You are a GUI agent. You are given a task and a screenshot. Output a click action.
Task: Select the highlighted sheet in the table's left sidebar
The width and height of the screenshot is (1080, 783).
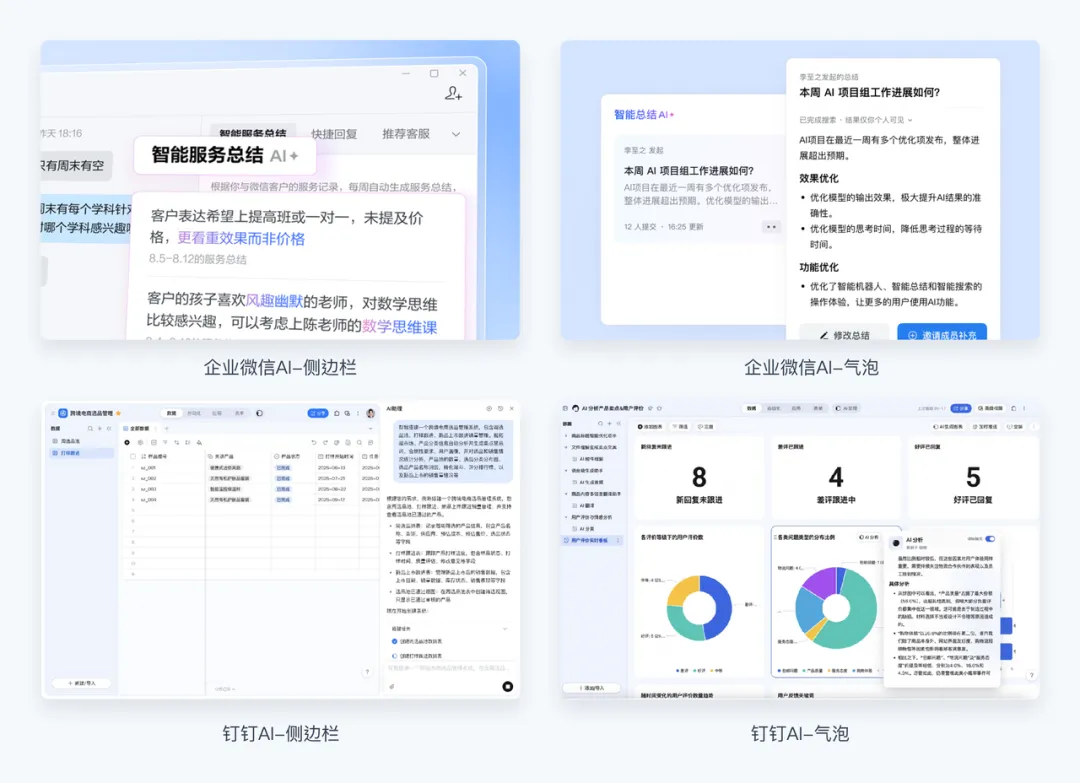81,453
